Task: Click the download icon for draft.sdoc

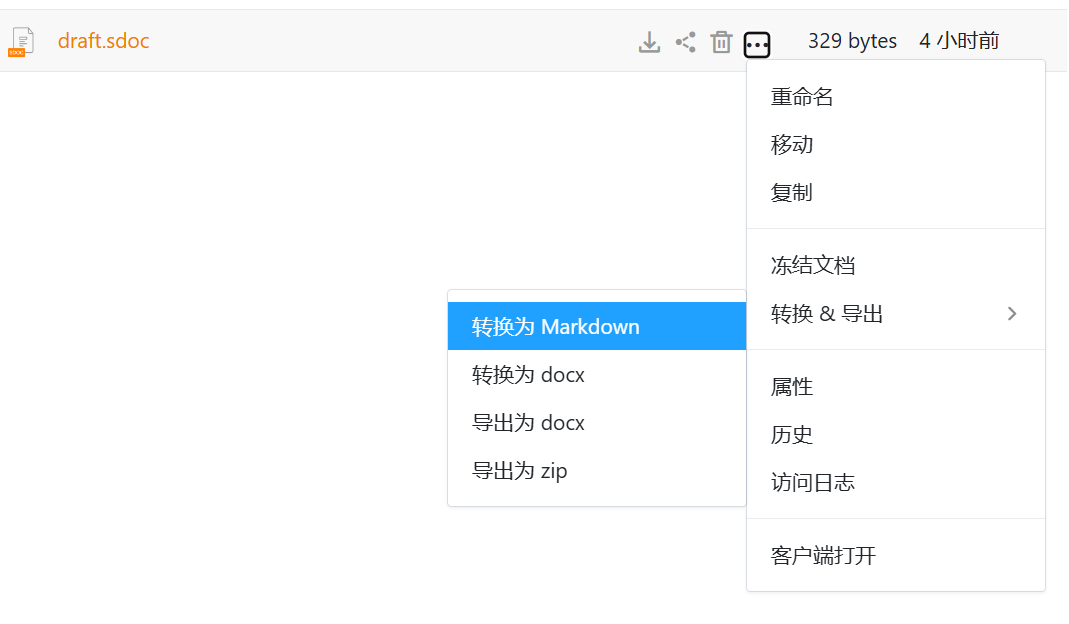Action: pos(649,41)
